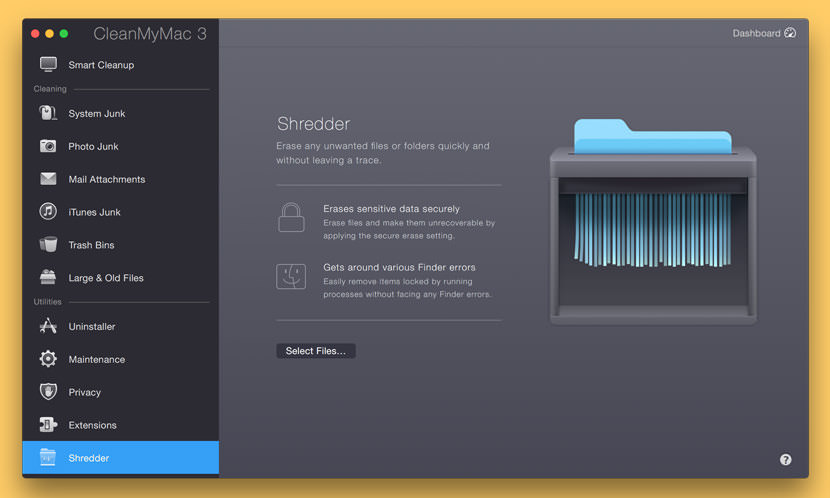Click the red close window button
830x498 pixels.
coord(35,33)
